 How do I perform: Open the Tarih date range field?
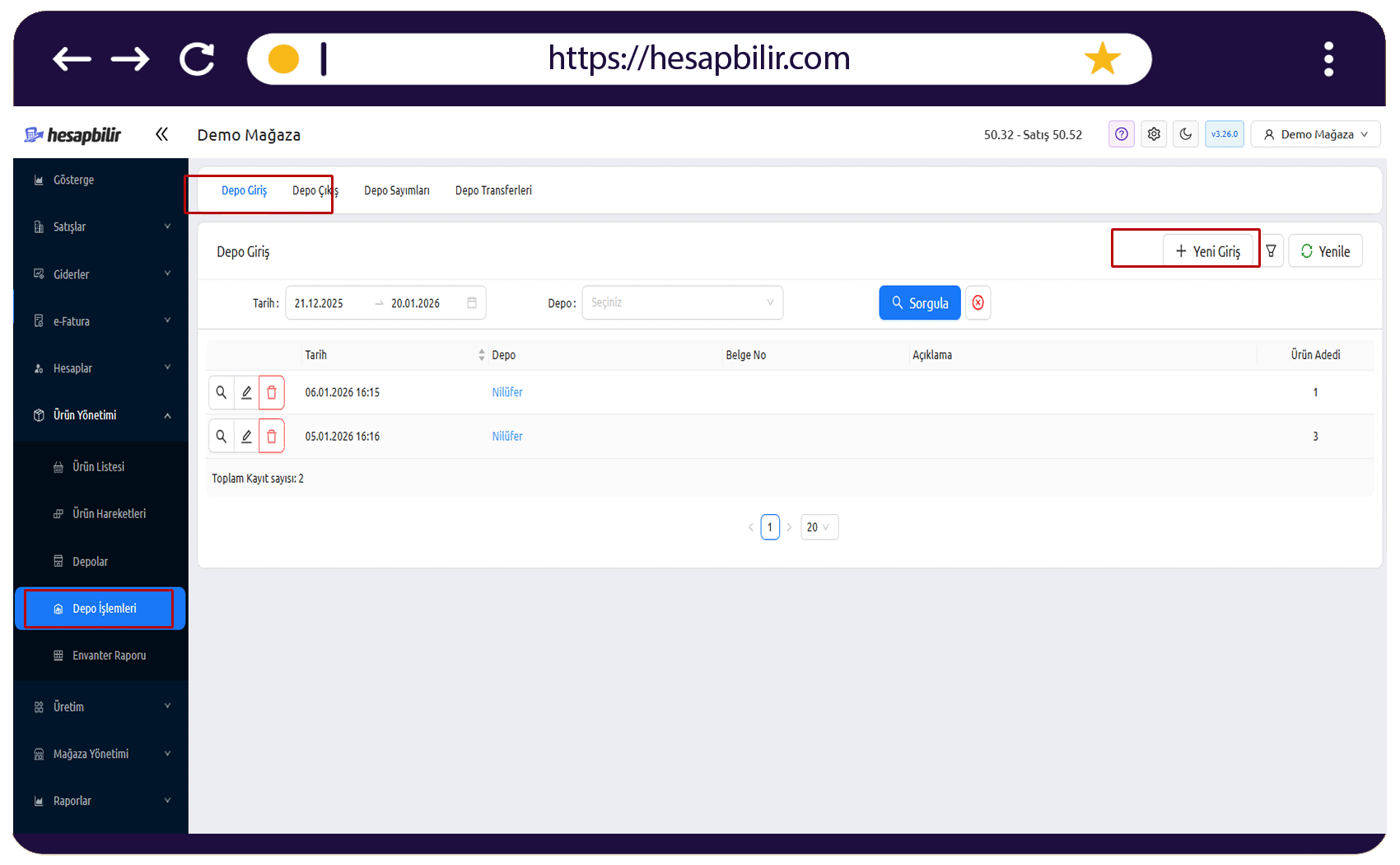point(385,303)
